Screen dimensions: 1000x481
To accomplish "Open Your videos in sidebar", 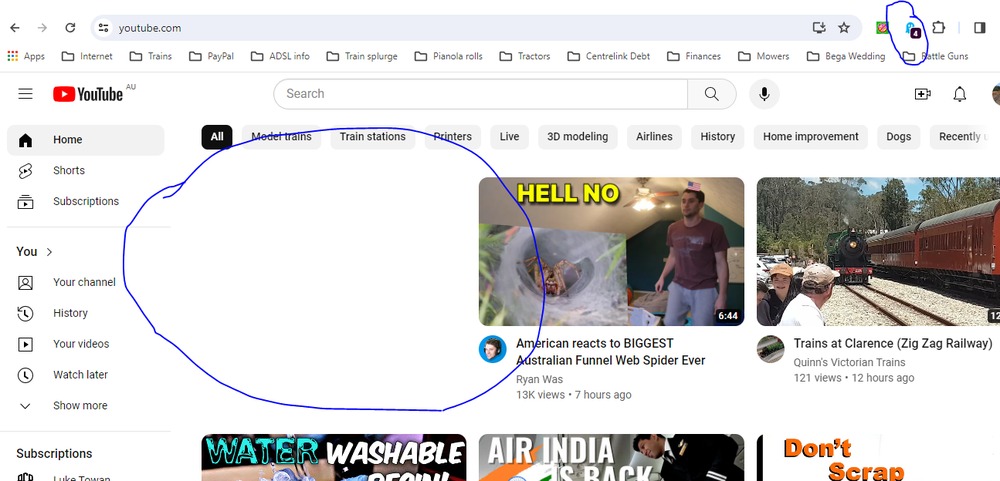I will click(85, 344).
